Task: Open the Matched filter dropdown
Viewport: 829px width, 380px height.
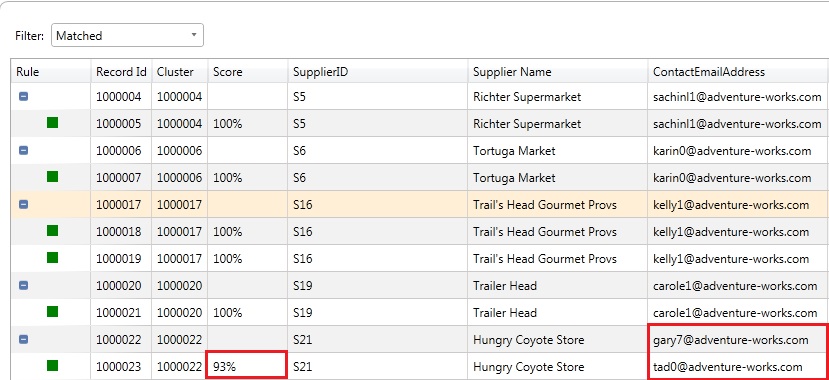Action: [127, 35]
